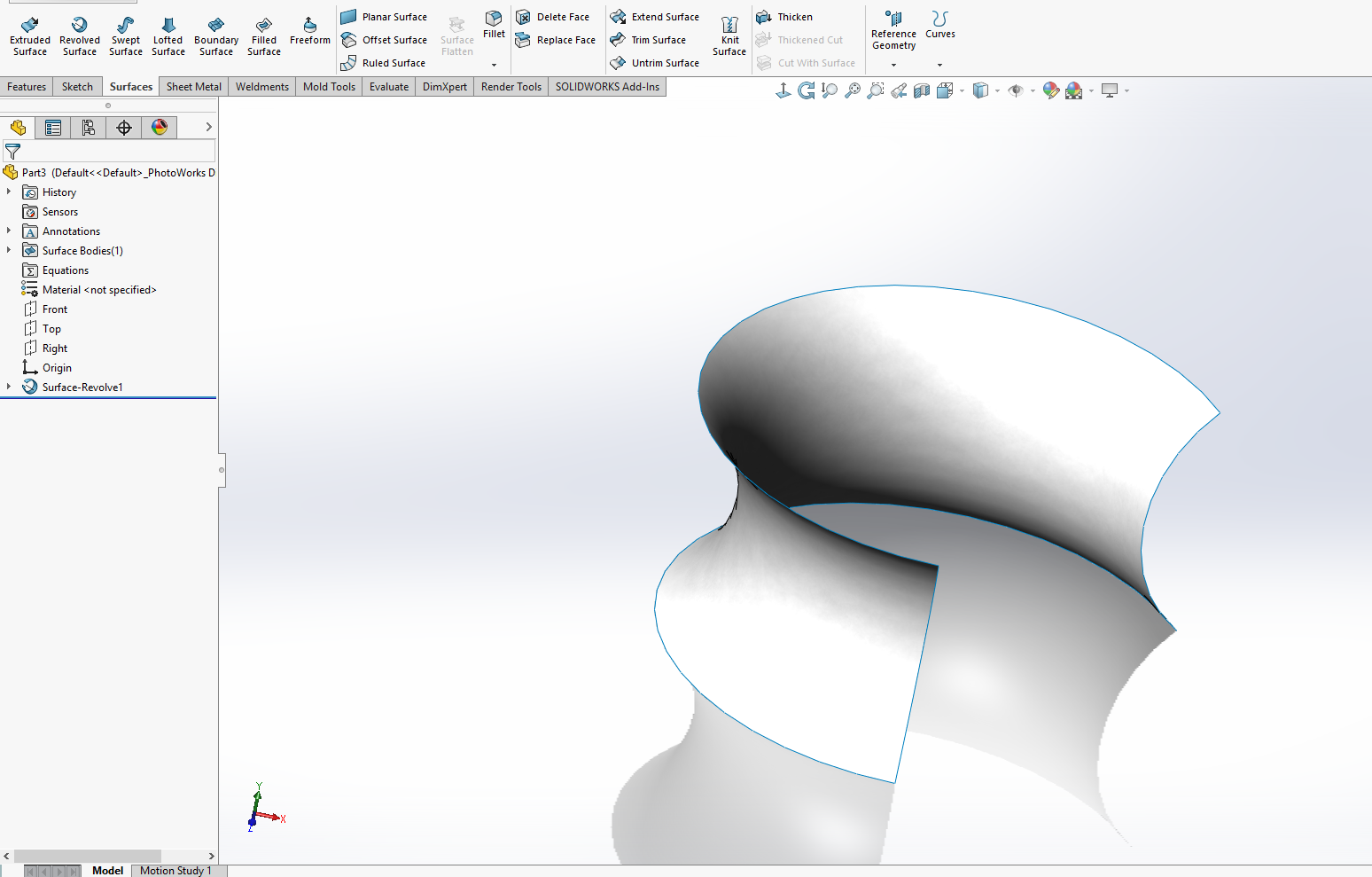This screenshot has width=1372, height=877.
Task: Switch to the Mold Tools tab
Action: 329,86
